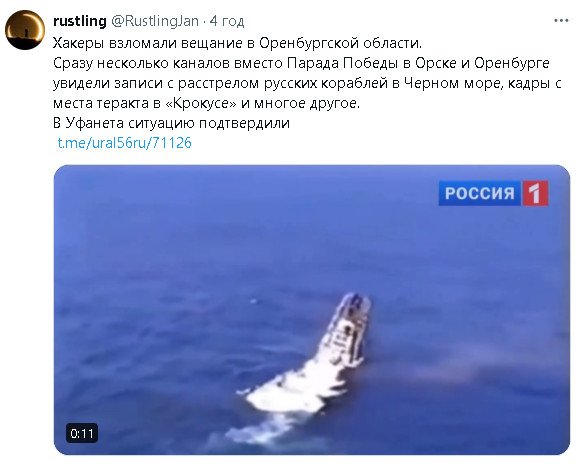Open the @RustlingJan handle link
Image resolution: width=579 pixels, height=464 pixels.
[155, 21]
